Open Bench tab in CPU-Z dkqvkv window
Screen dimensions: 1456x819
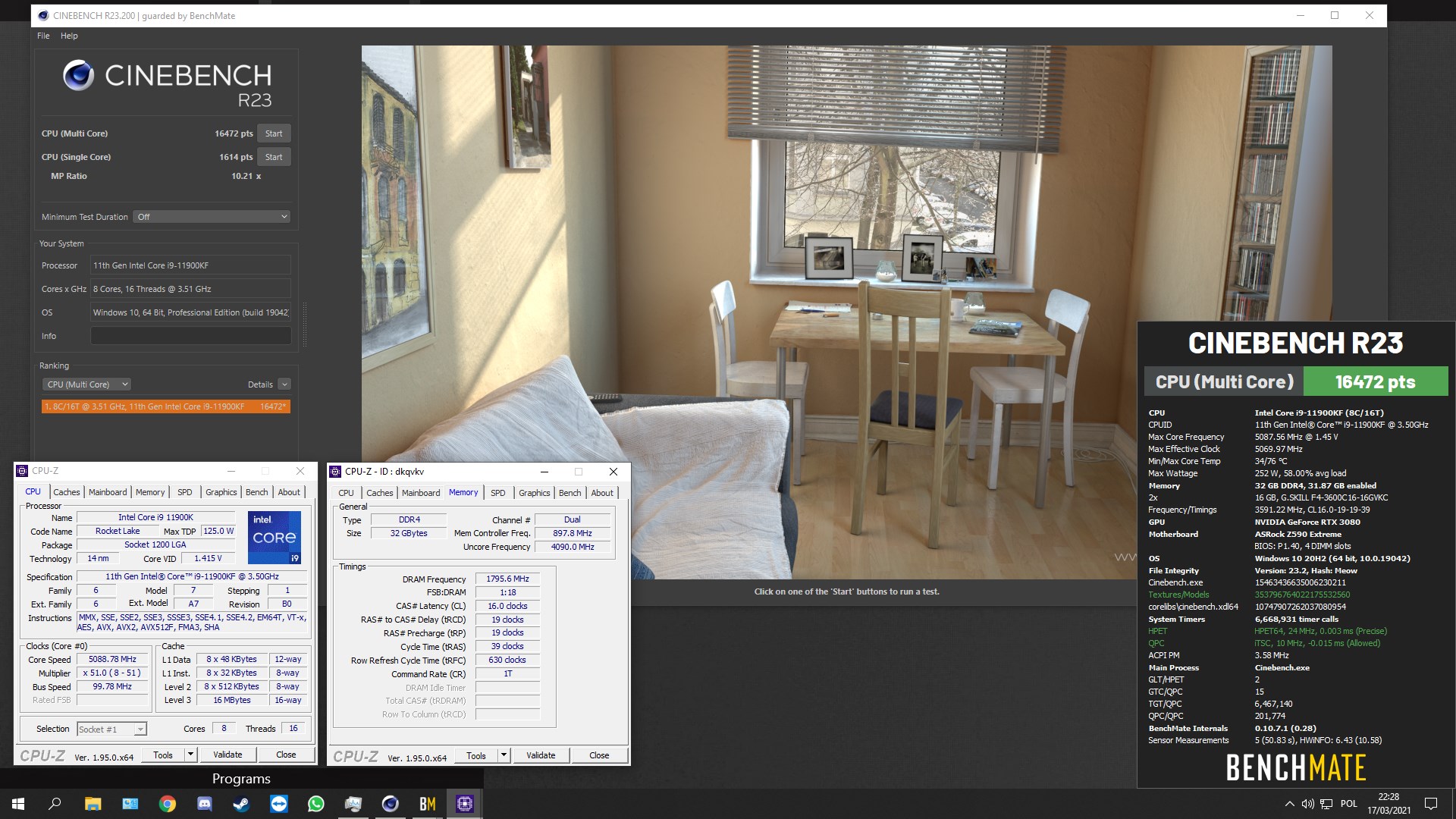(x=570, y=493)
